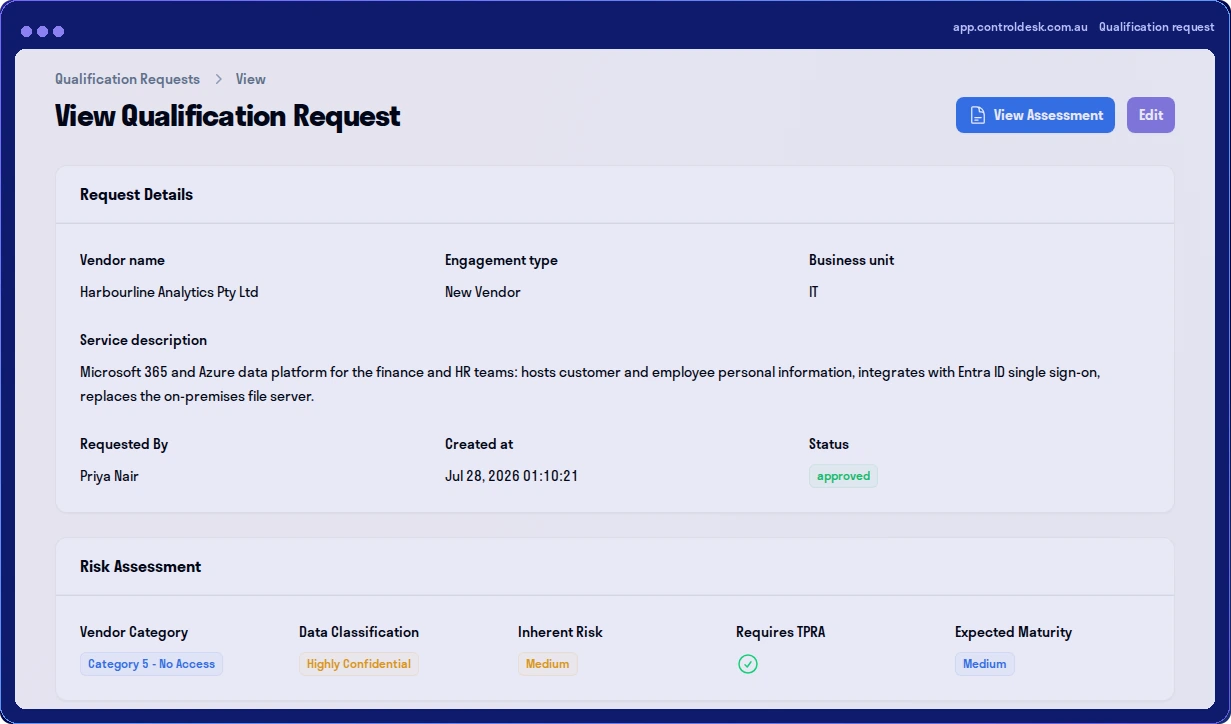Click the Status label

tap(829, 444)
